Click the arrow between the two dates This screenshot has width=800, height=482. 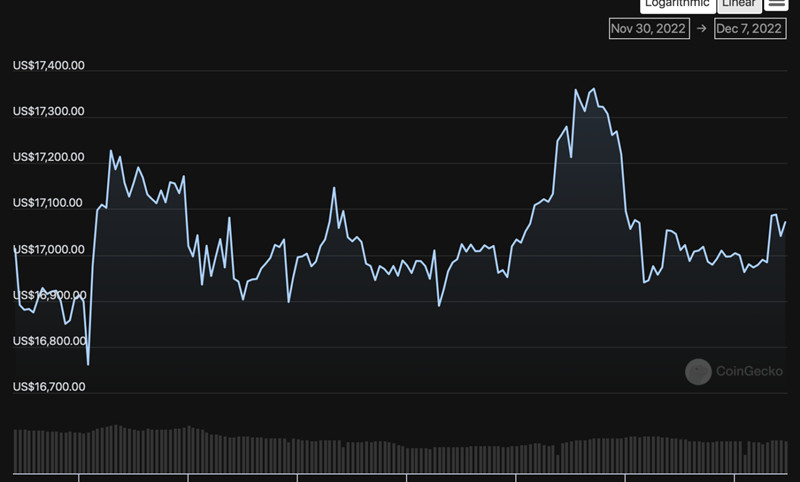[702, 29]
